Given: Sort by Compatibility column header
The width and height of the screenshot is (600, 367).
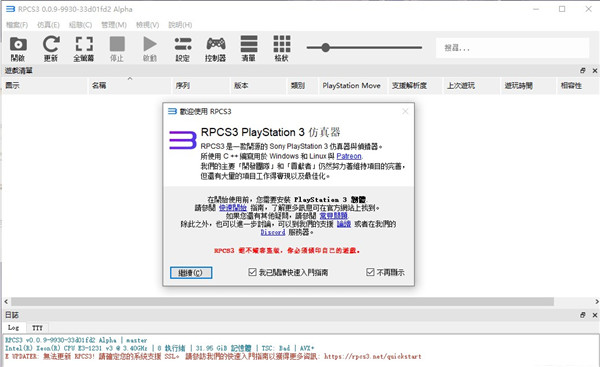Looking at the screenshot, I should click(578, 86).
